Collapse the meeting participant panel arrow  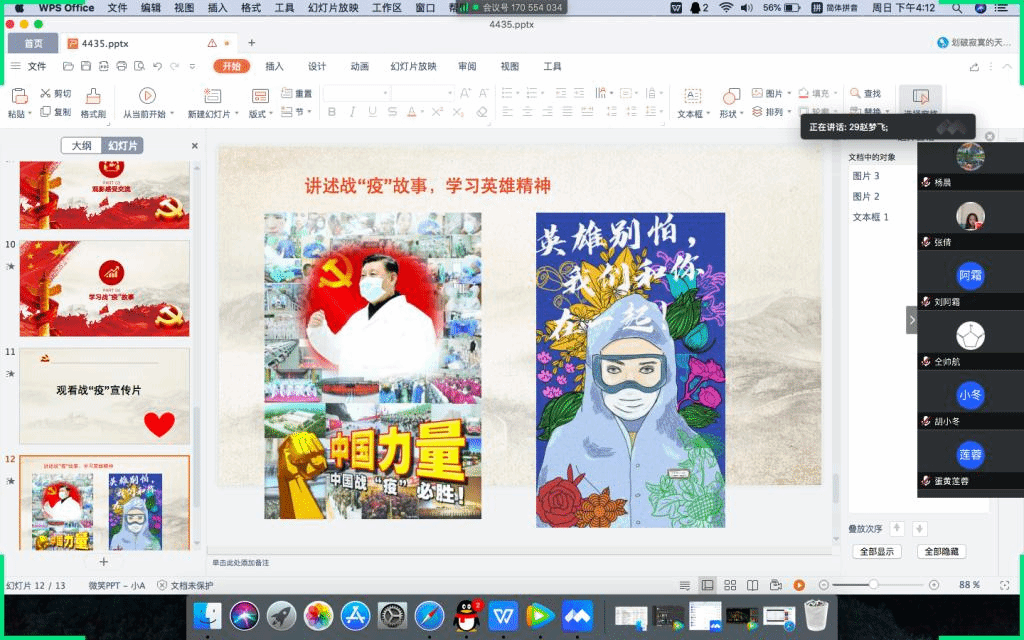pos(912,320)
